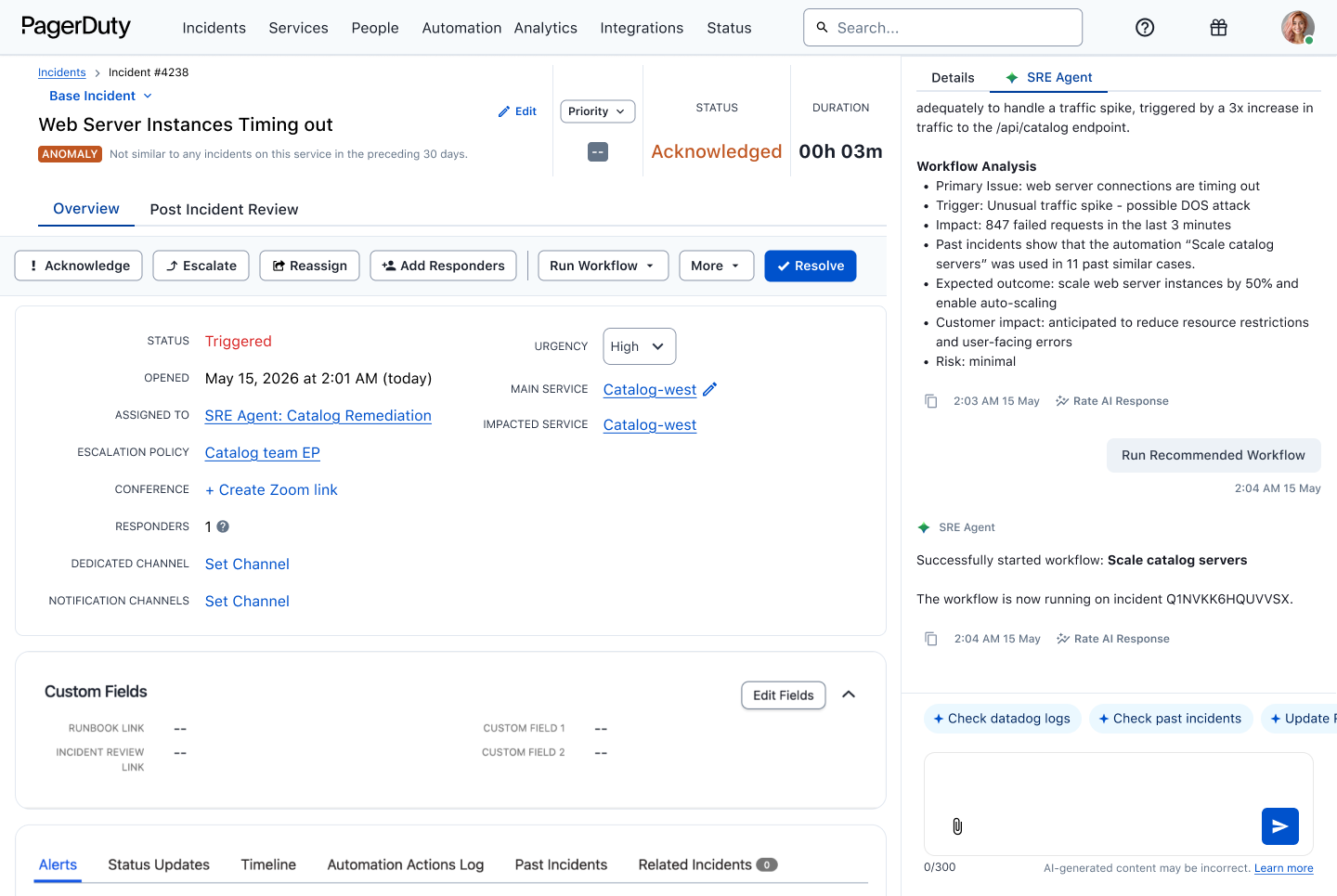
Task: Focus the top Search field
Action: [x=942, y=28]
